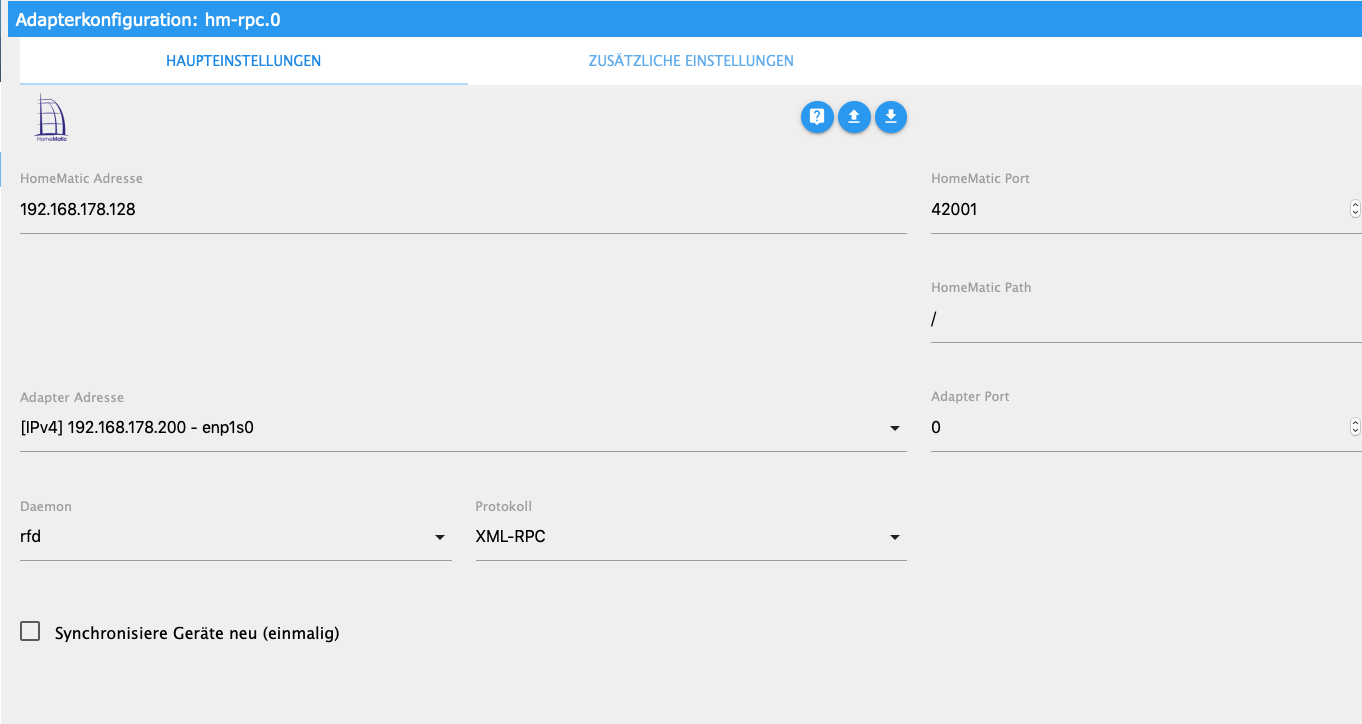Switch to the Haupteinstellungen tab
Viewport: 1362px width, 724px height.
(x=243, y=61)
